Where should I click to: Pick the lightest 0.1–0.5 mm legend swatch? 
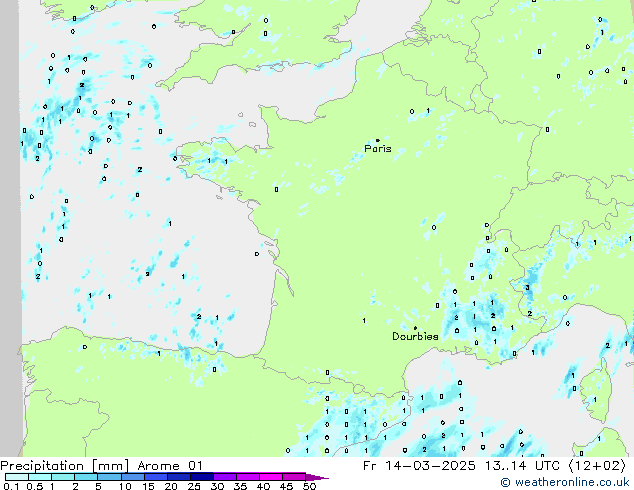tap(17, 477)
